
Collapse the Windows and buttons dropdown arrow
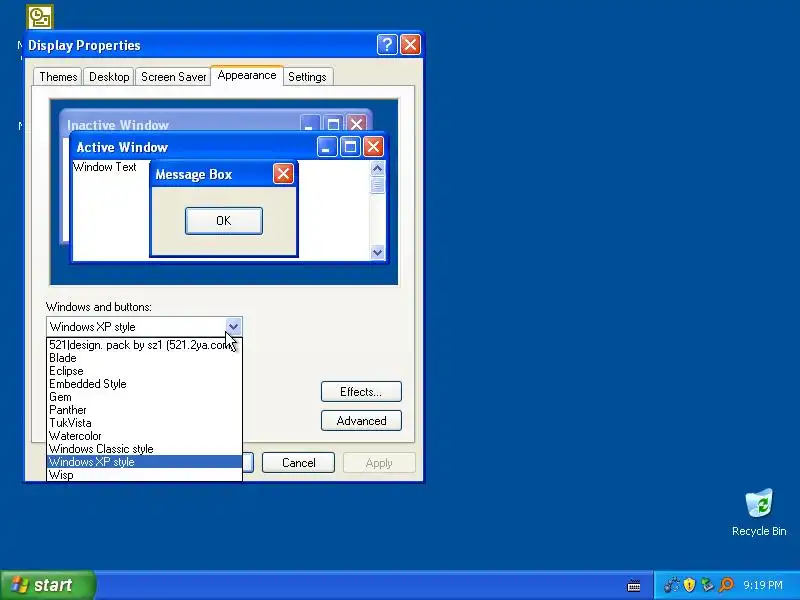click(233, 327)
